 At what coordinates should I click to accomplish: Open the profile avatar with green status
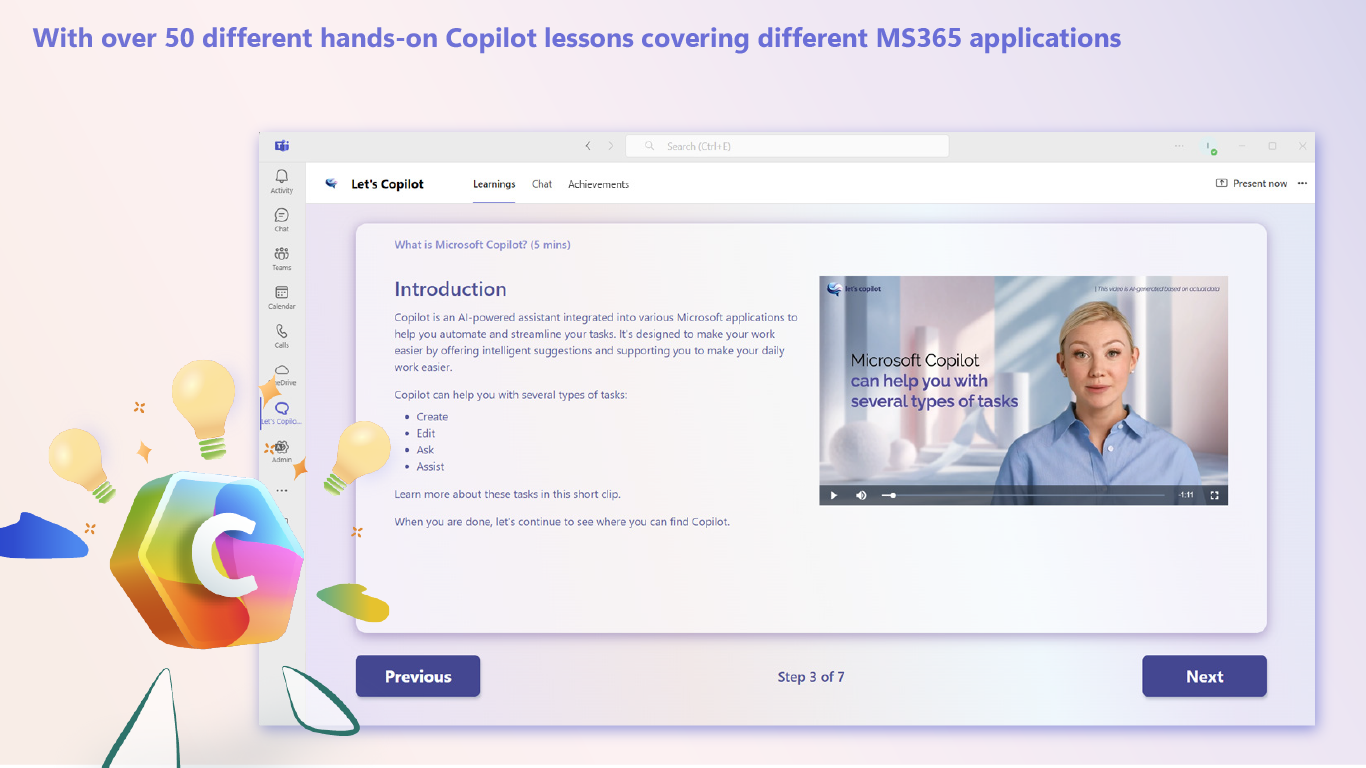[1210, 147]
